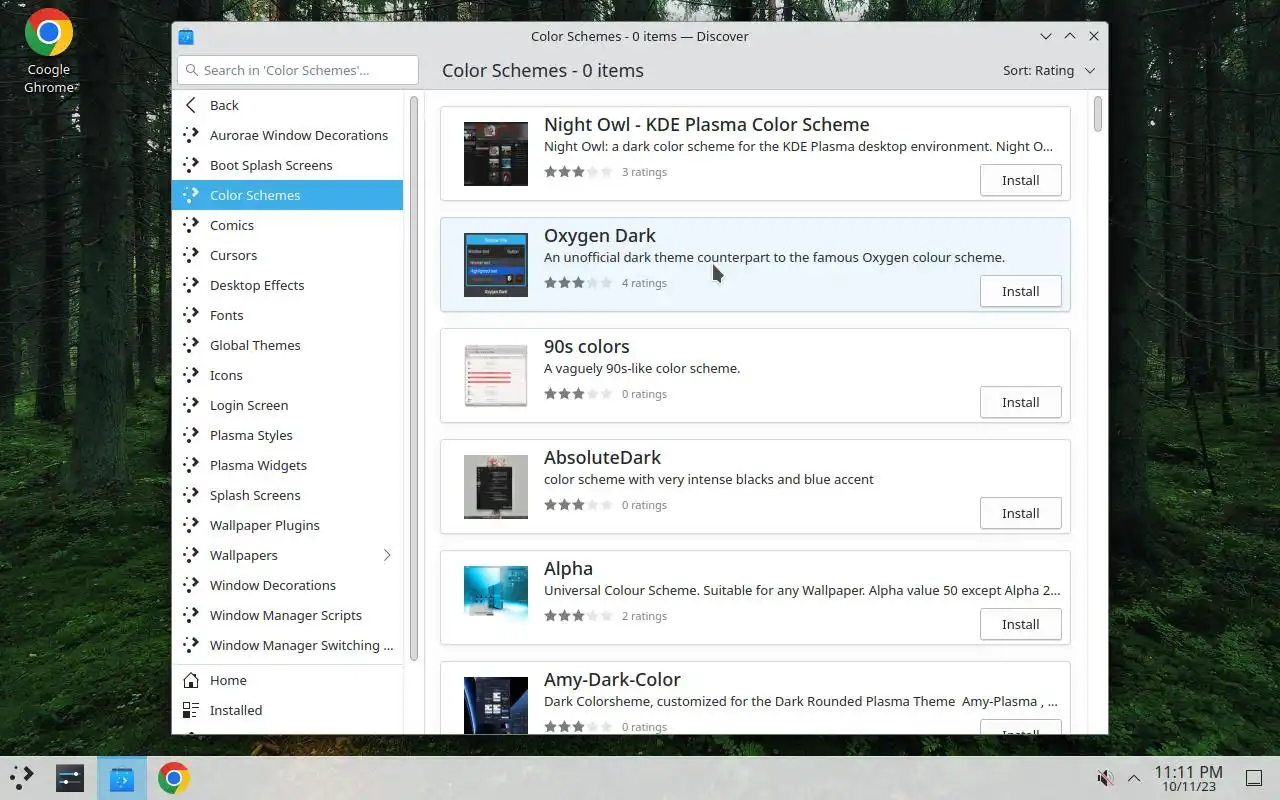1280x800 pixels.
Task: Click the icon beside Window Manager Scripts
Action: point(191,615)
